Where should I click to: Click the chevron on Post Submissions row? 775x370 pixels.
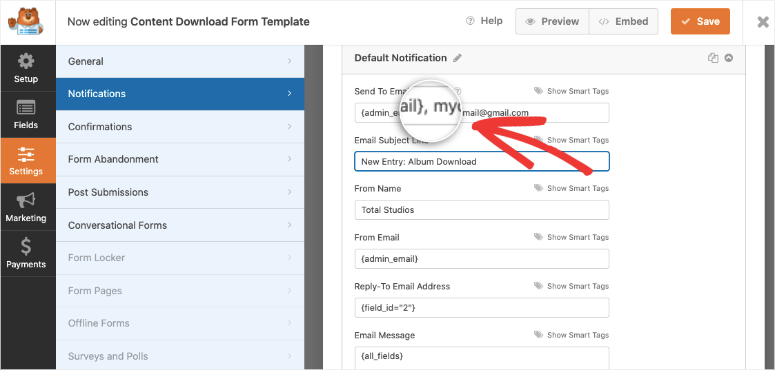tap(290, 192)
